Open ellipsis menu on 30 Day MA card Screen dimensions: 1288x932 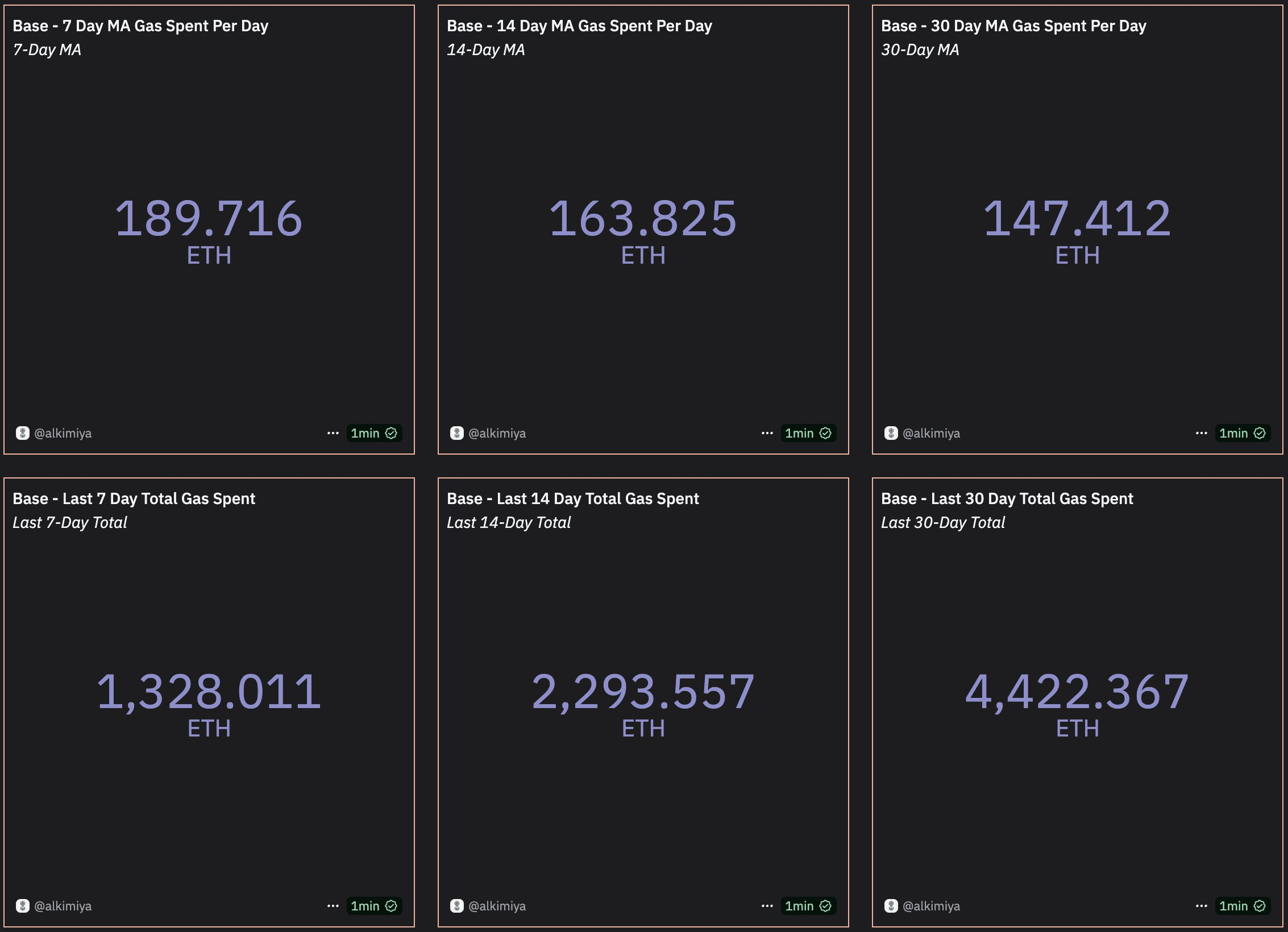point(1202,433)
